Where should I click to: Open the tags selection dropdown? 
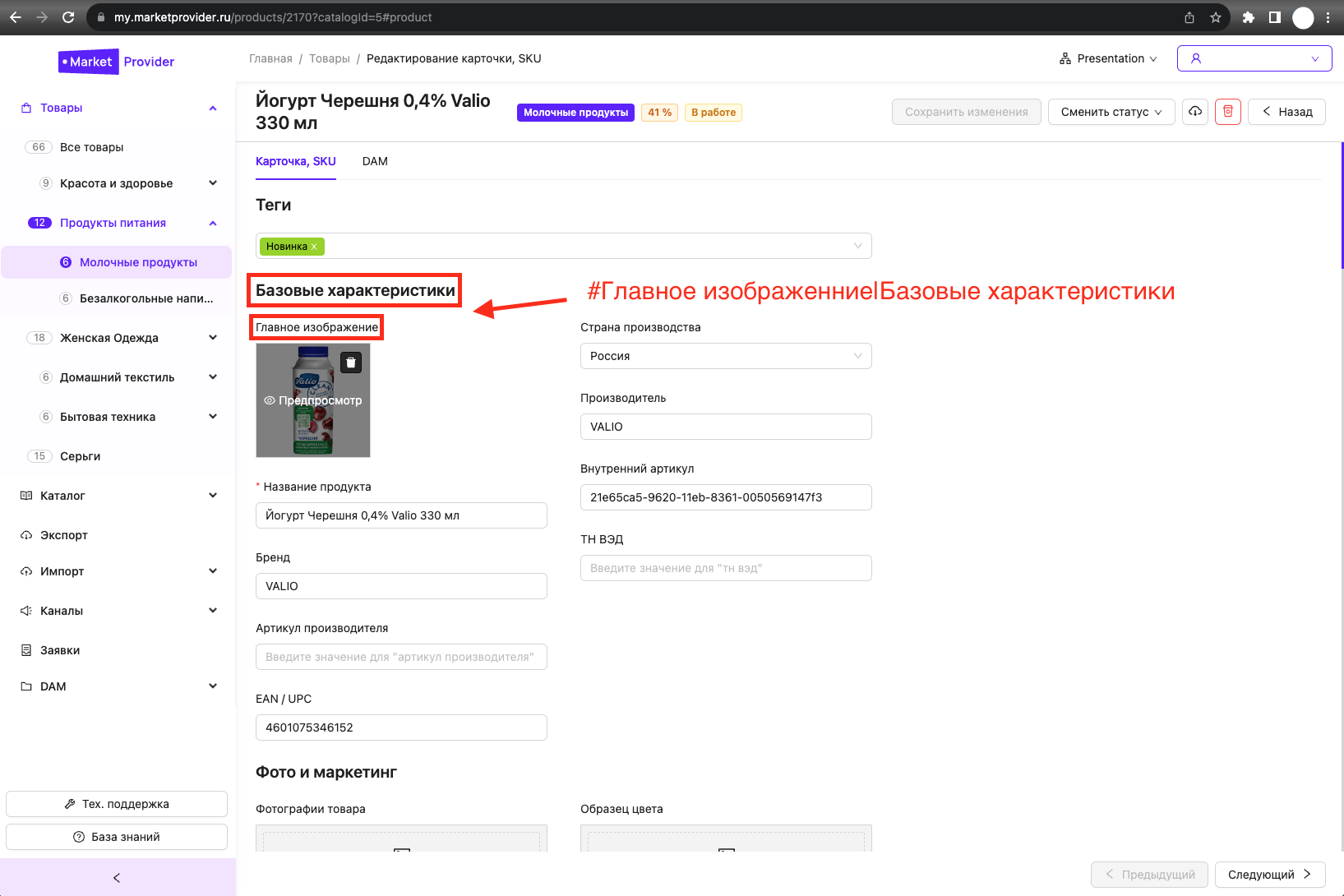[x=564, y=246]
